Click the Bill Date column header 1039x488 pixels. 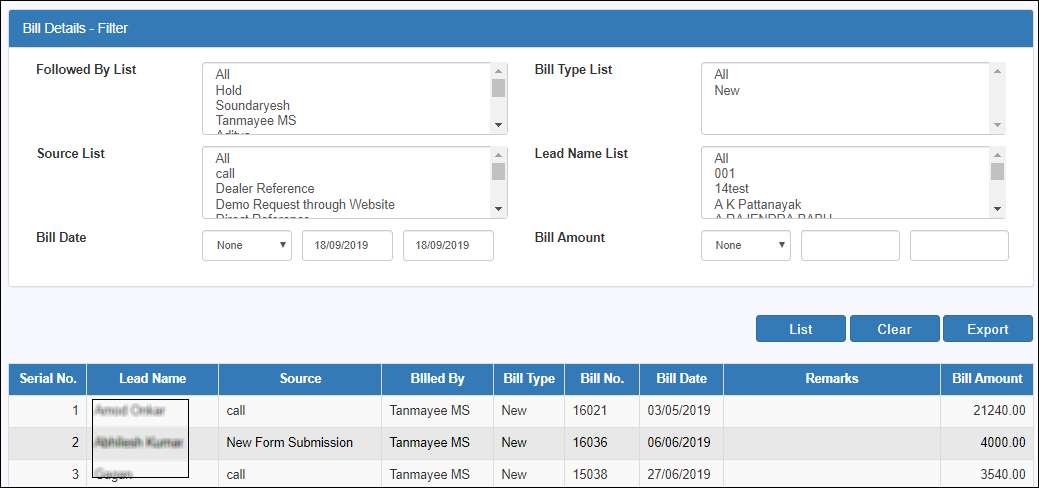(x=681, y=379)
